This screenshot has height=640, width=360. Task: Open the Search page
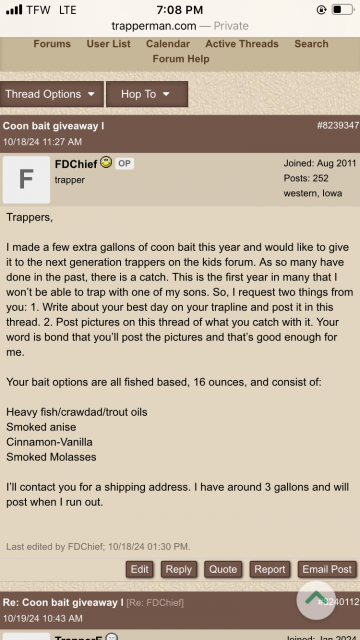click(x=311, y=44)
